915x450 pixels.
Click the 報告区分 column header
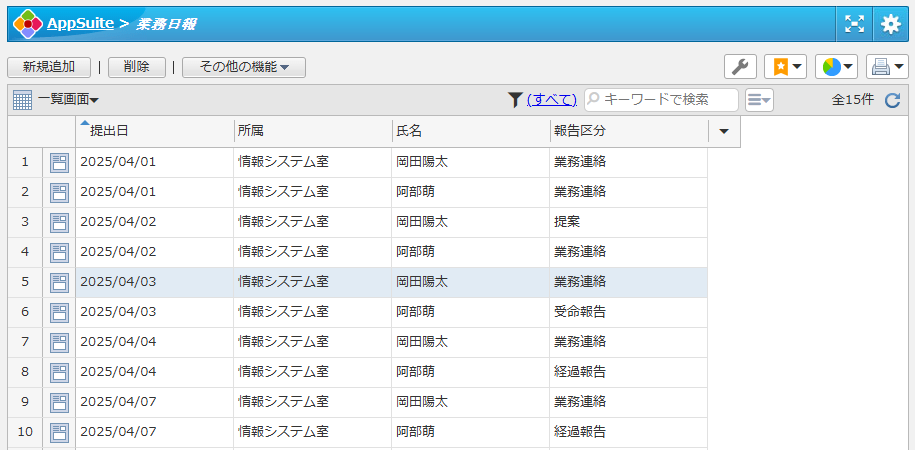[580, 131]
